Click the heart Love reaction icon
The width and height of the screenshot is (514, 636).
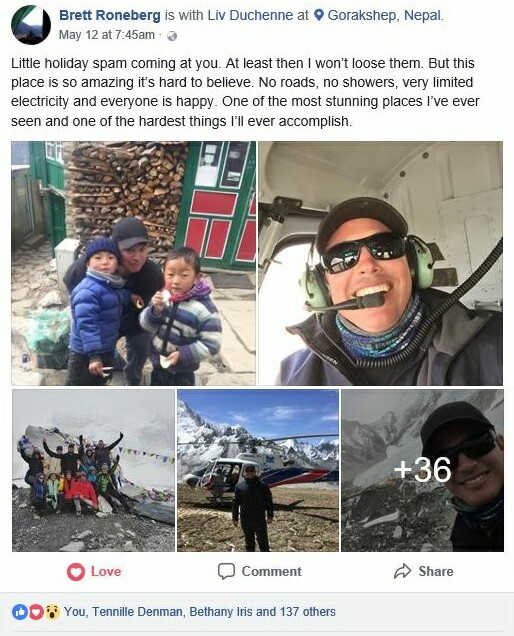[x=76, y=572]
